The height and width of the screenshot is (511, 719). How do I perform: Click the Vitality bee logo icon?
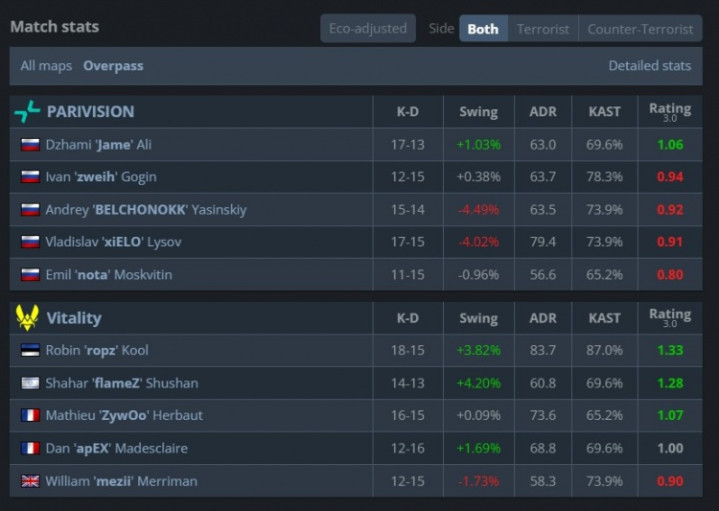tap(27, 318)
